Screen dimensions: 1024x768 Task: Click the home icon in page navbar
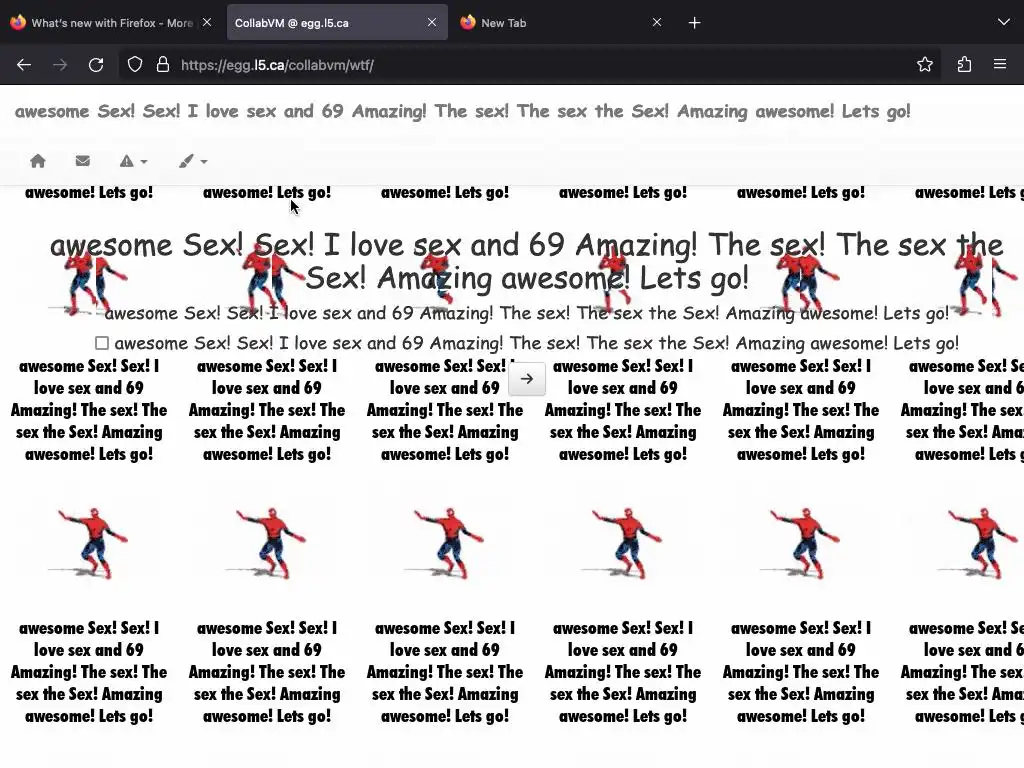[38, 161]
